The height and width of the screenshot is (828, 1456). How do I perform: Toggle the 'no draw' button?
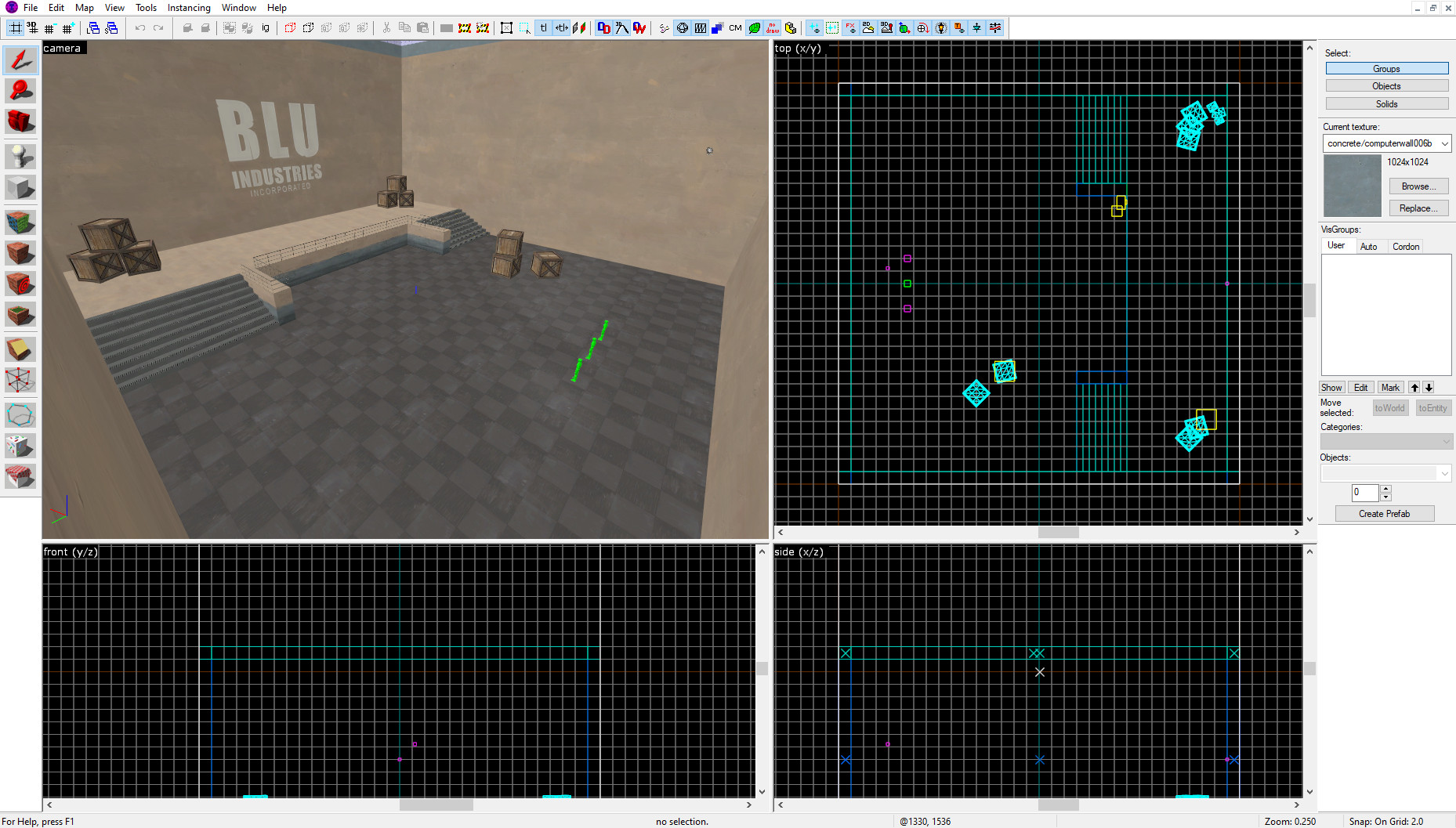773,28
